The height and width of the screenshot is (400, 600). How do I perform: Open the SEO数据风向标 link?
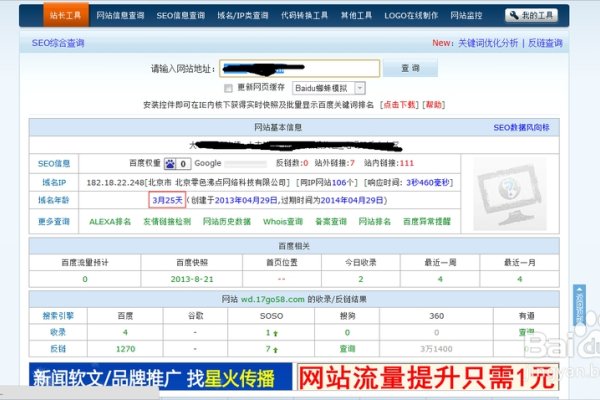[521, 127]
